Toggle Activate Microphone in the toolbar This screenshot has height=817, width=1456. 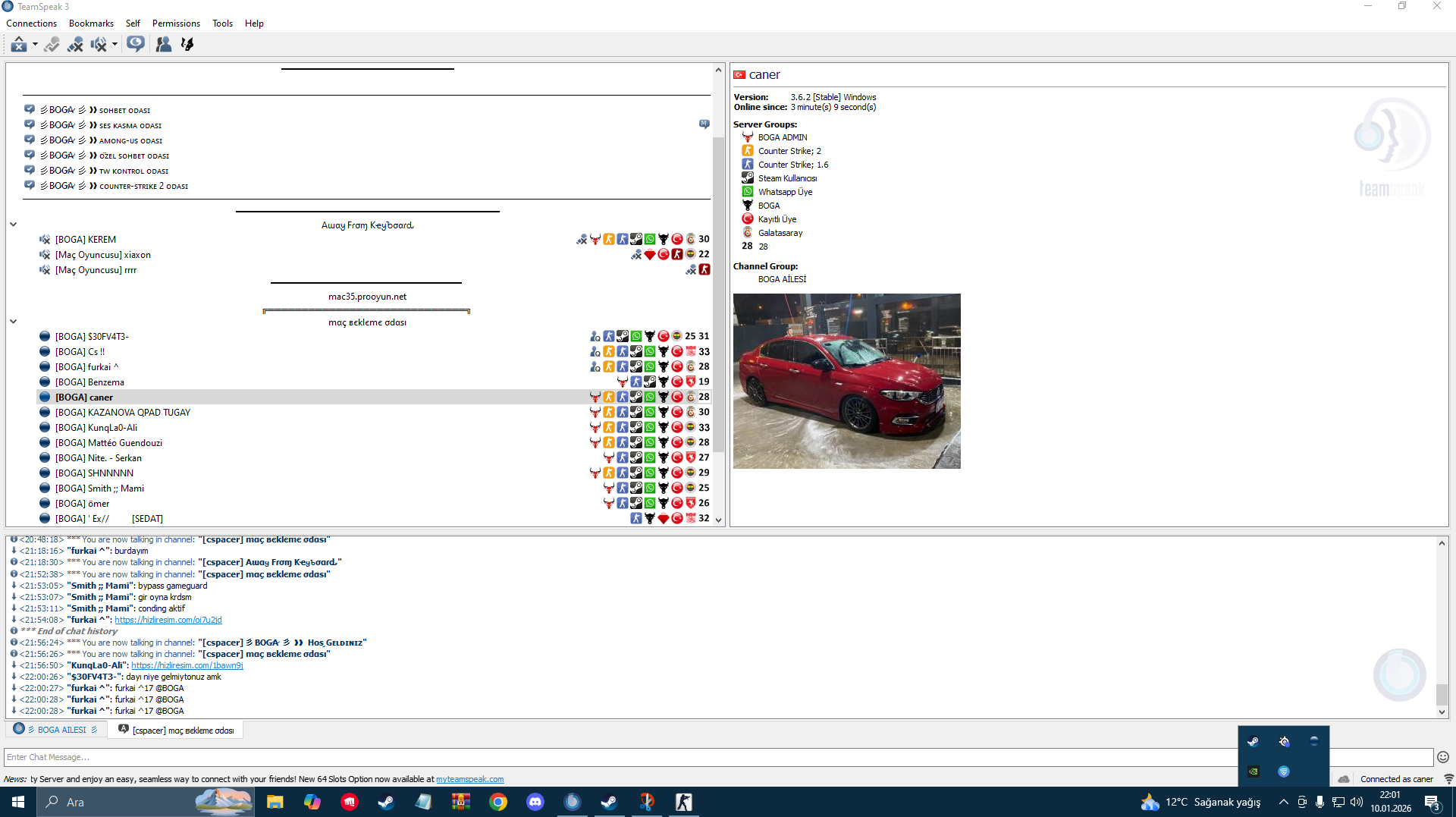coord(52,45)
